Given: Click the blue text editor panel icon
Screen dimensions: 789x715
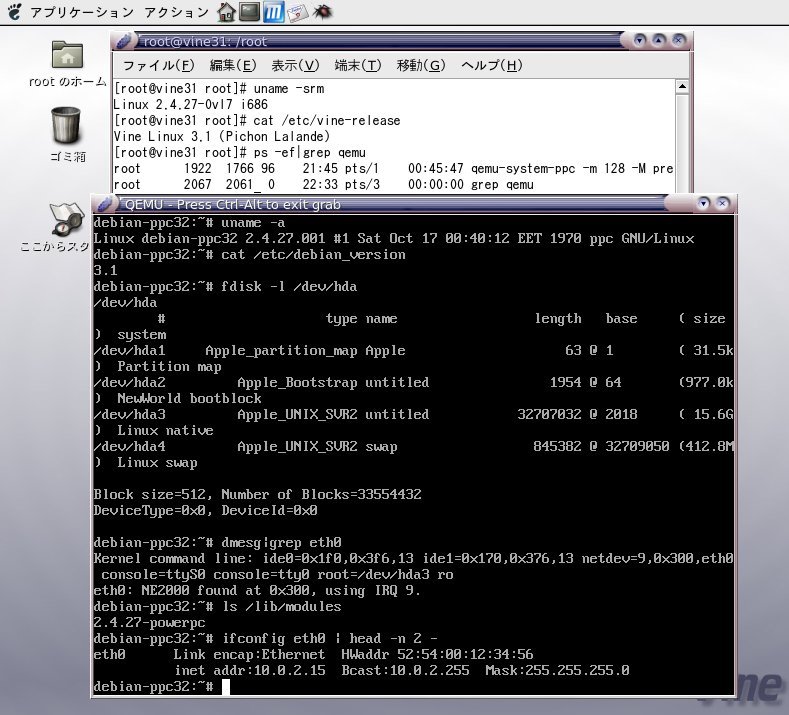Looking at the screenshot, I should pos(273,12).
